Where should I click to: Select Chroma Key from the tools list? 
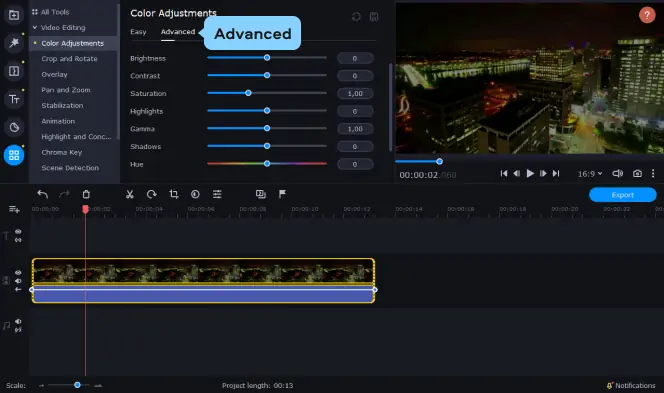tap(62, 152)
